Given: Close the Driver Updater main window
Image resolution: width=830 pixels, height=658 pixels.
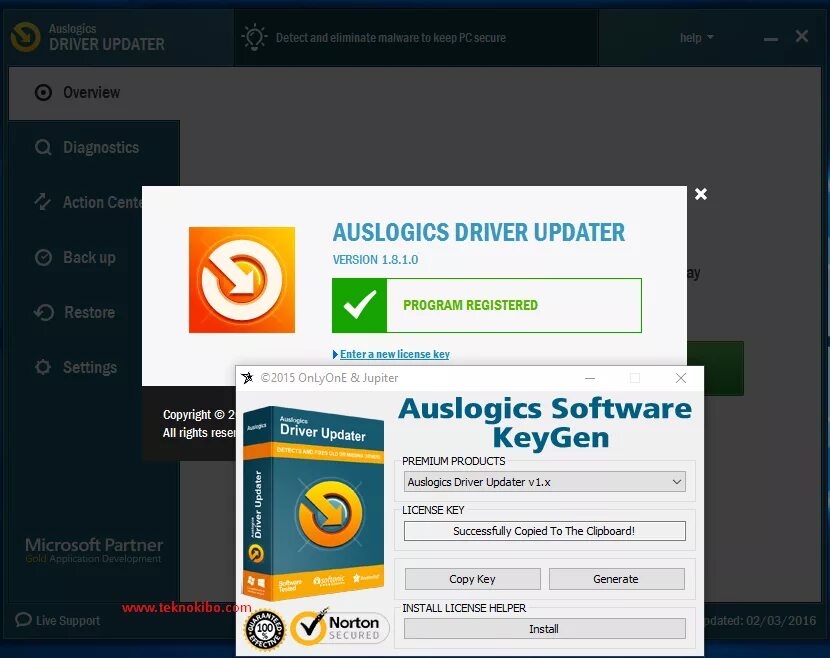Looking at the screenshot, I should pos(801,36).
